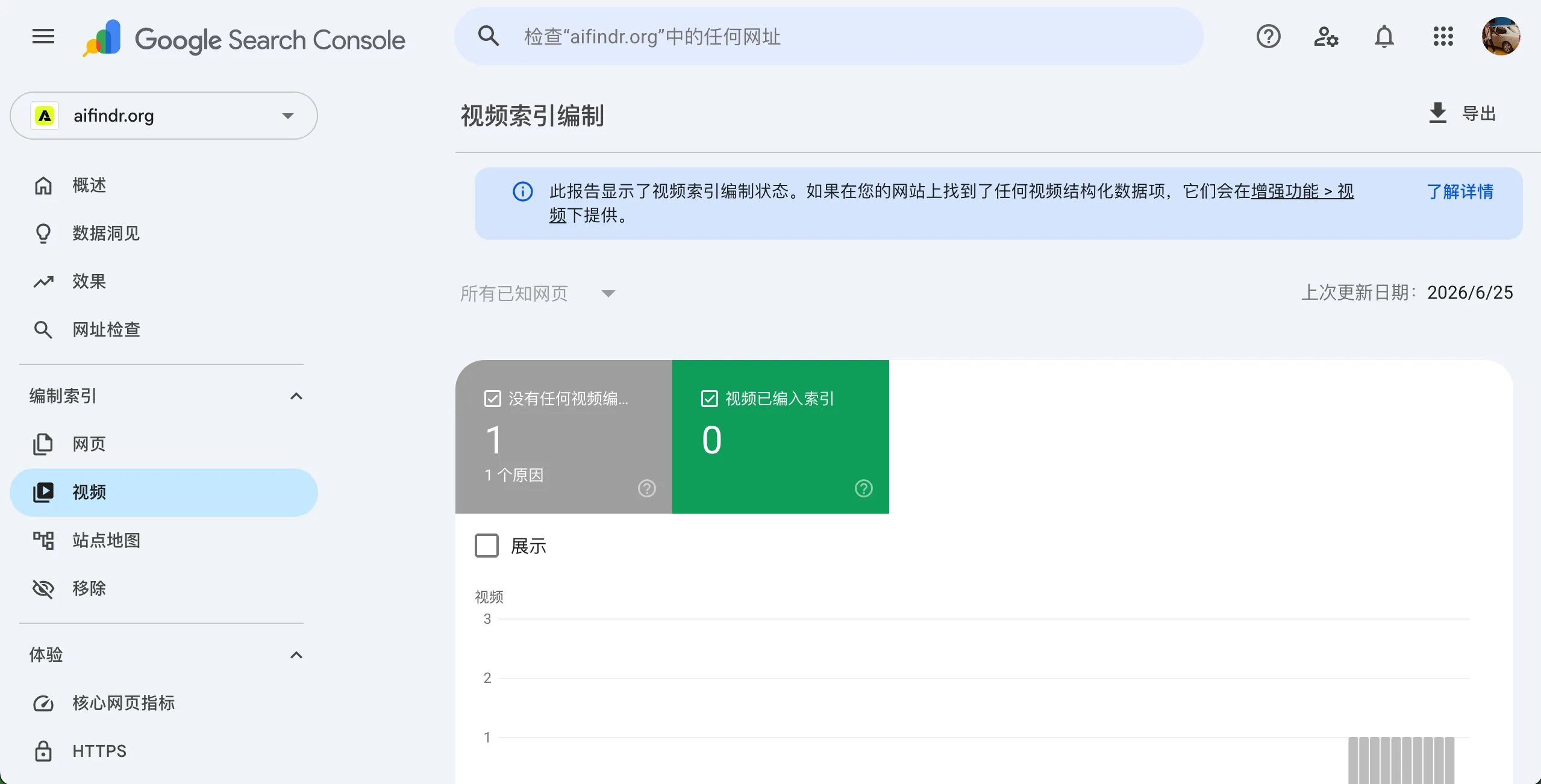Click the lightbulb icon for 数据洞见
The image size is (1541, 784).
click(x=43, y=234)
